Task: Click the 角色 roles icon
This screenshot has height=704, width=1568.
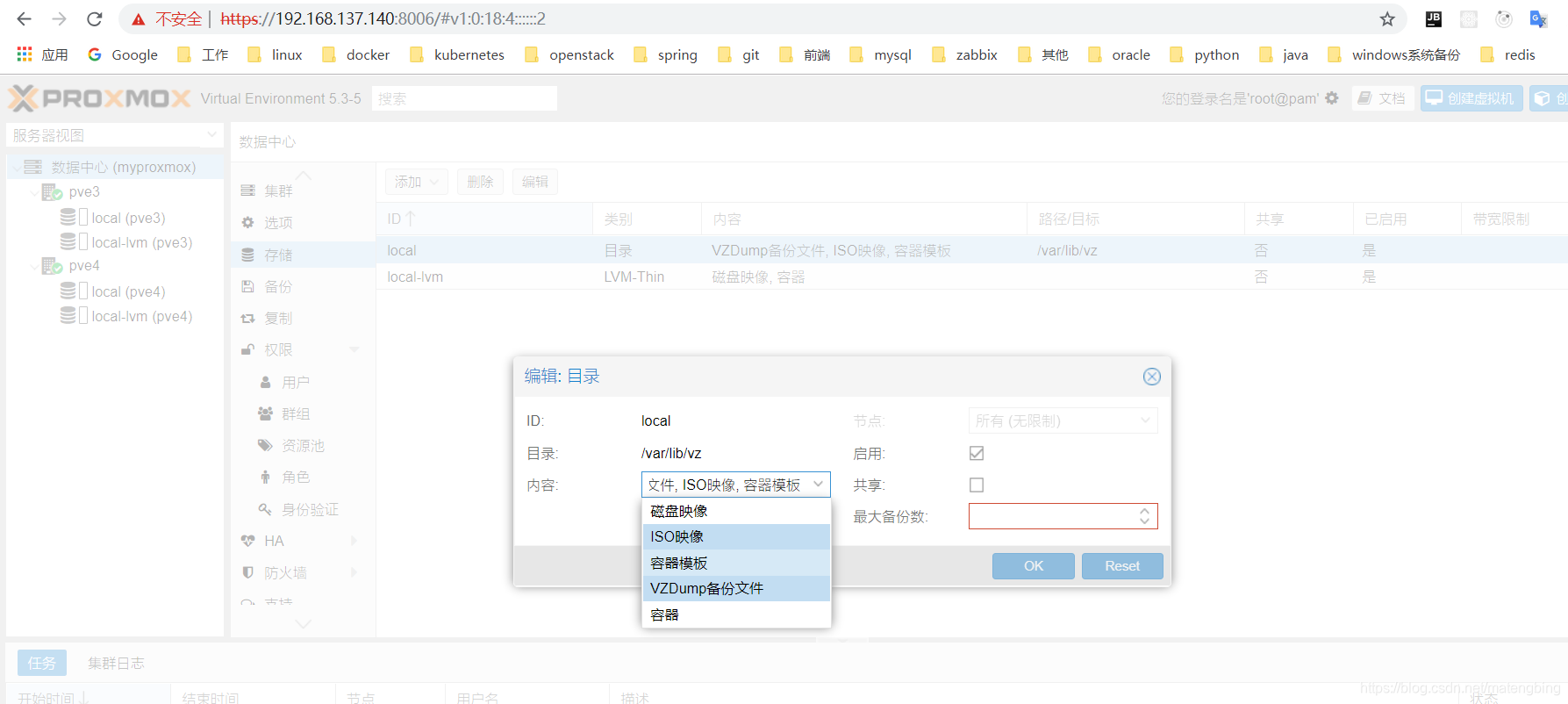Action: (x=265, y=477)
